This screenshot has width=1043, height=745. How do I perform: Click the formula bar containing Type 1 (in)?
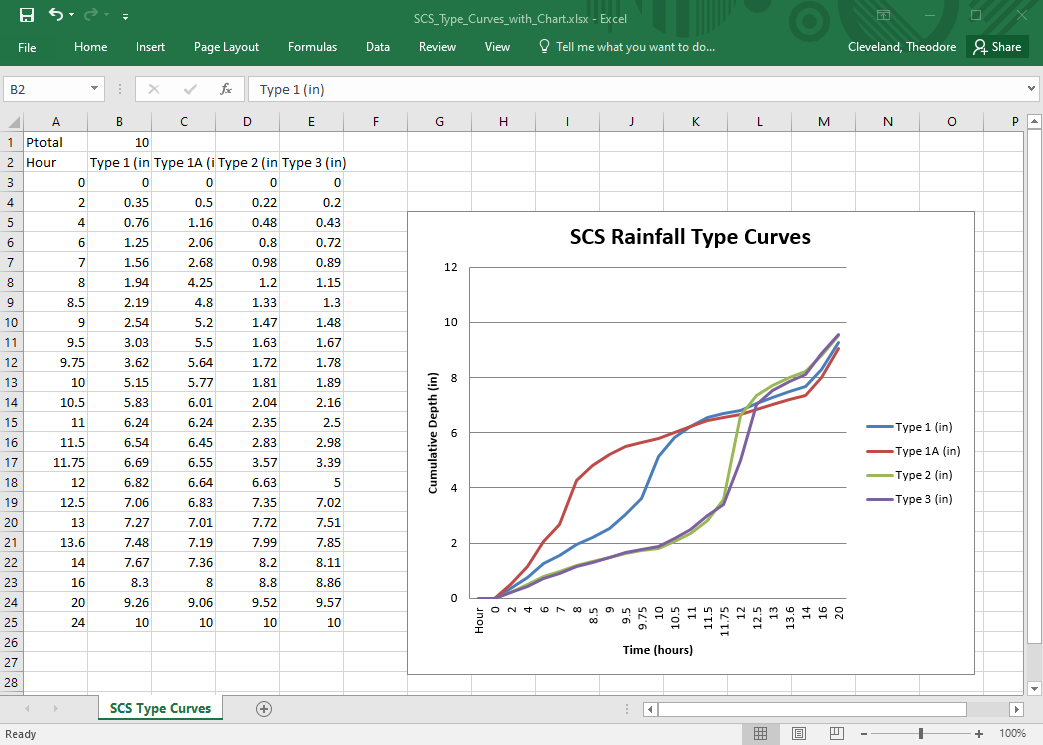636,89
